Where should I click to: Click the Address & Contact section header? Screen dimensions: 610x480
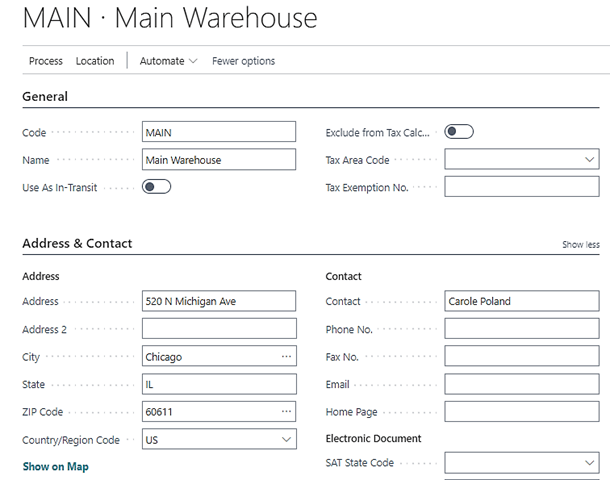pos(77,243)
